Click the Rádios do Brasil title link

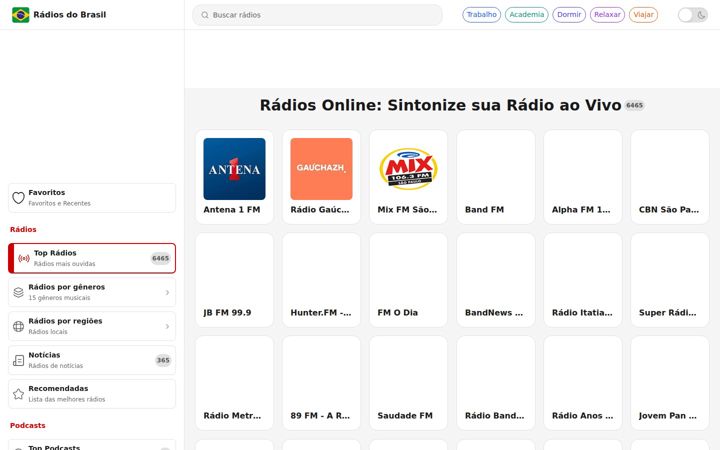[69, 15]
